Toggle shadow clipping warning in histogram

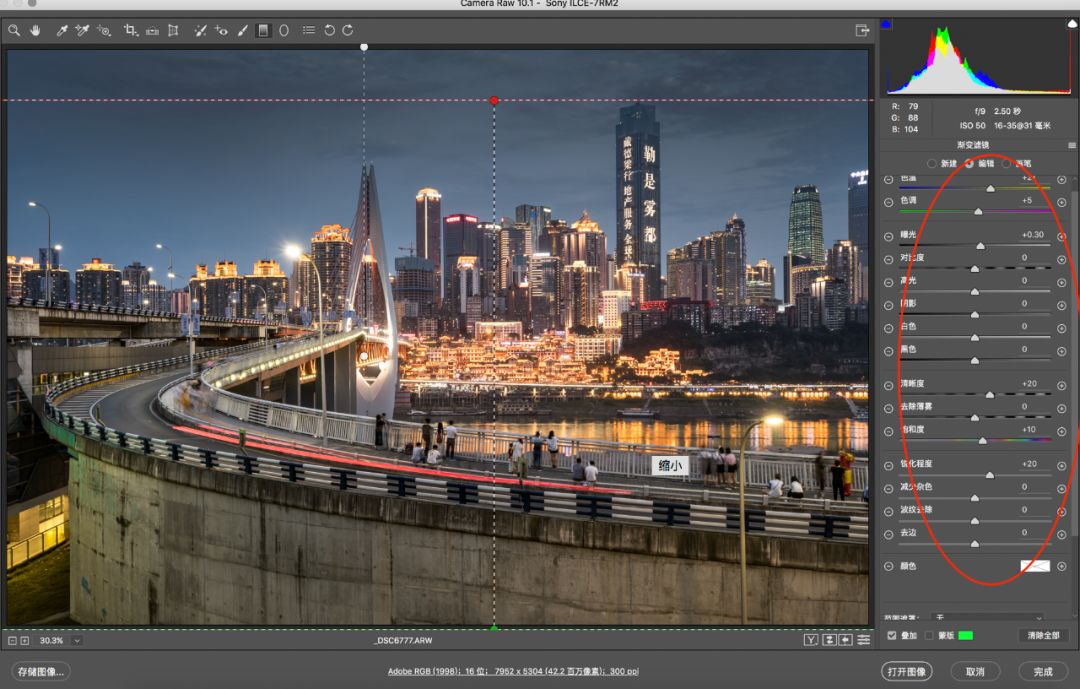click(x=886, y=24)
